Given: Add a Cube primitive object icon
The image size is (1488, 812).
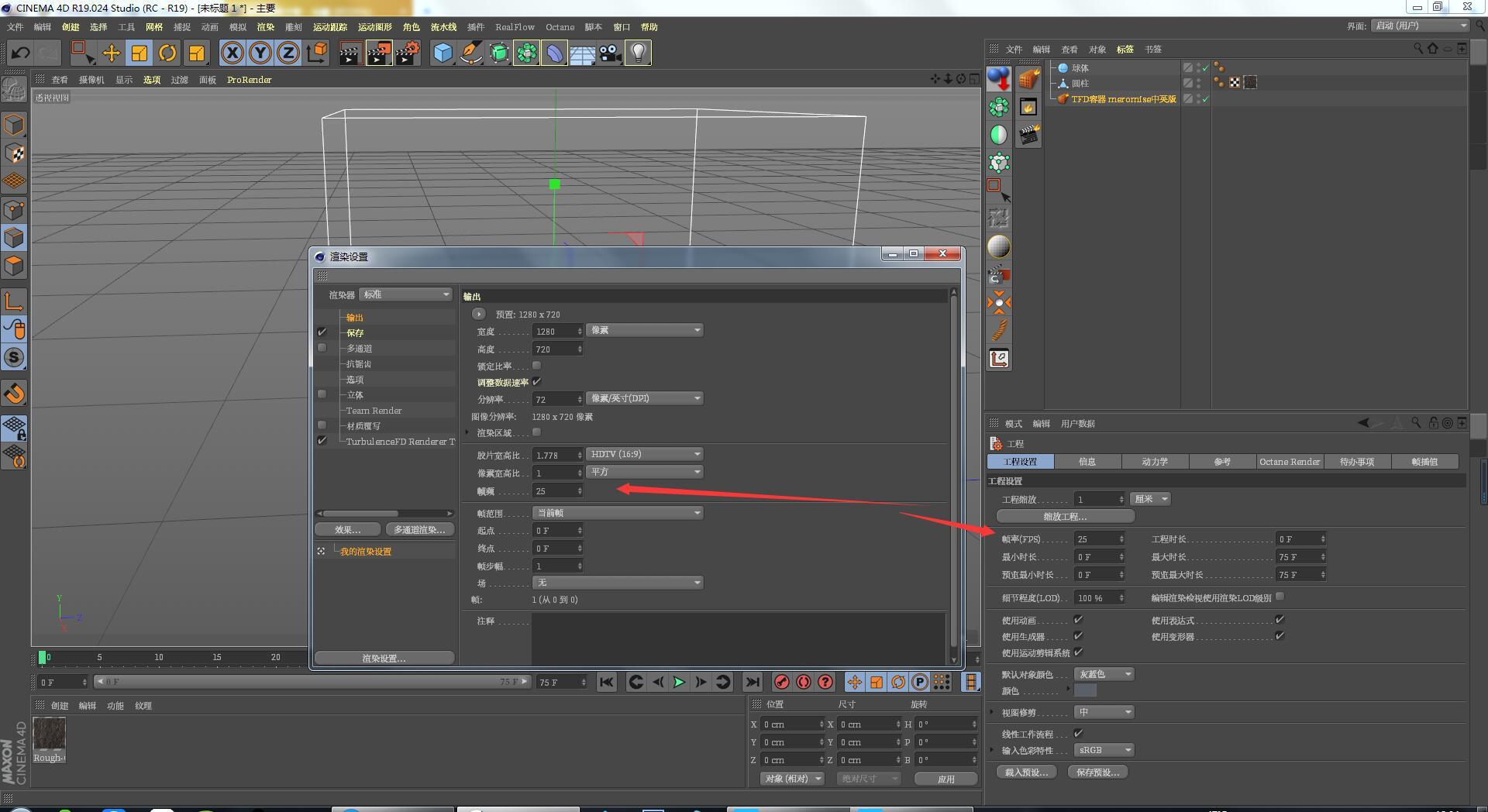Looking at the screenshot, I should point(443,53).
